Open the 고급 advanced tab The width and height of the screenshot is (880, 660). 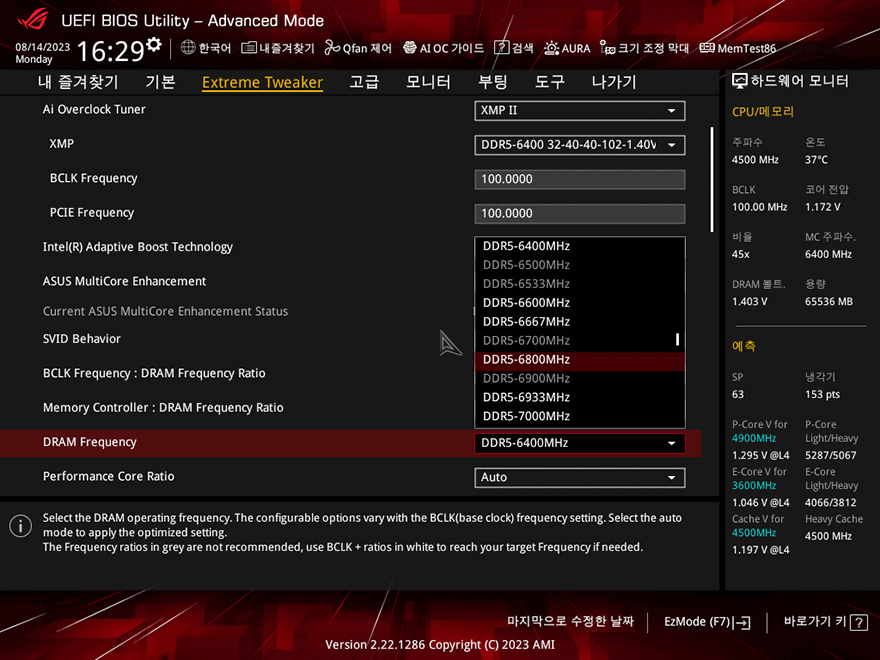tap(364, 82)
